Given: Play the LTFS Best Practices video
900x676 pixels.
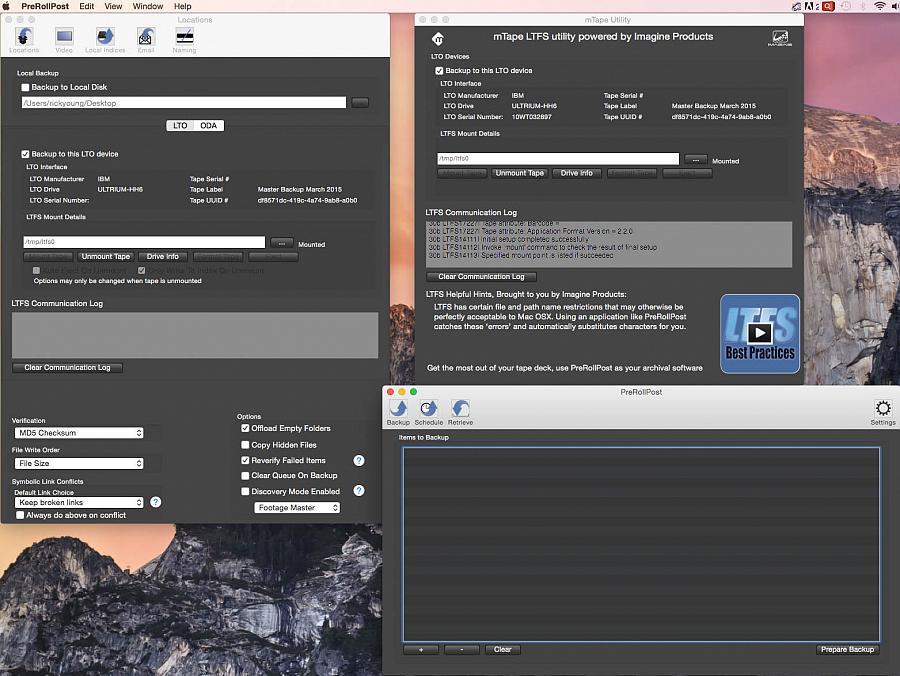Looking at the screenshot, I should [760, 333].
